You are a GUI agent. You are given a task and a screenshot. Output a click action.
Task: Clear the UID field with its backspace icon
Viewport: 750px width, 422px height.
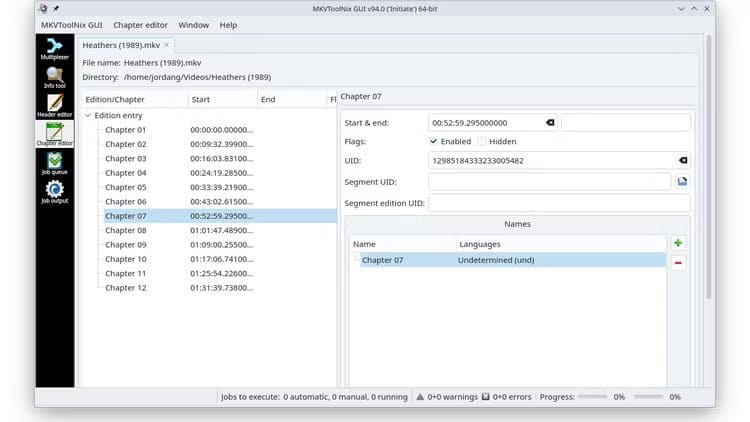[x=683, y=160]
